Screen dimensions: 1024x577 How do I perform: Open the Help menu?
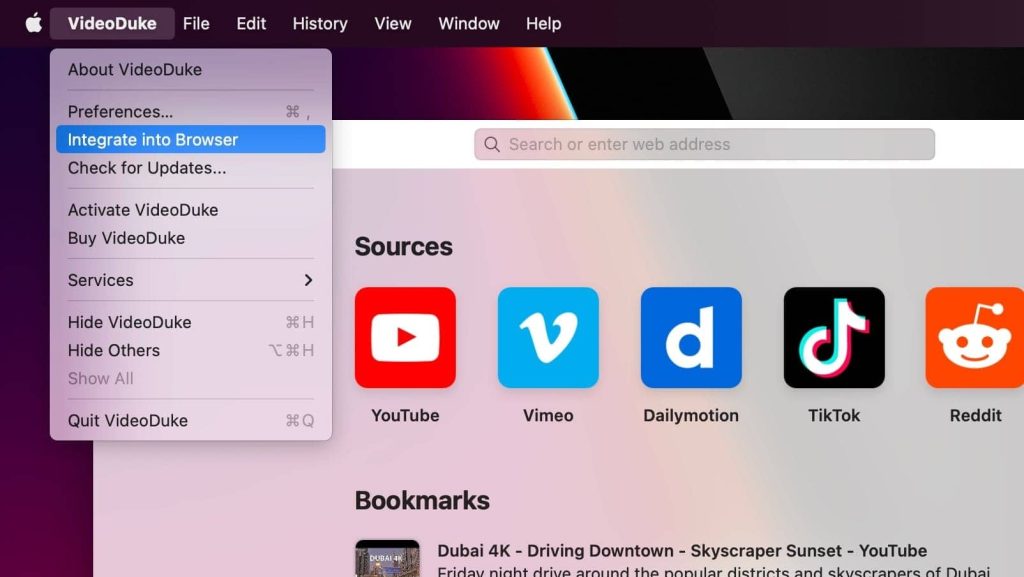click(x=543, y=23)
